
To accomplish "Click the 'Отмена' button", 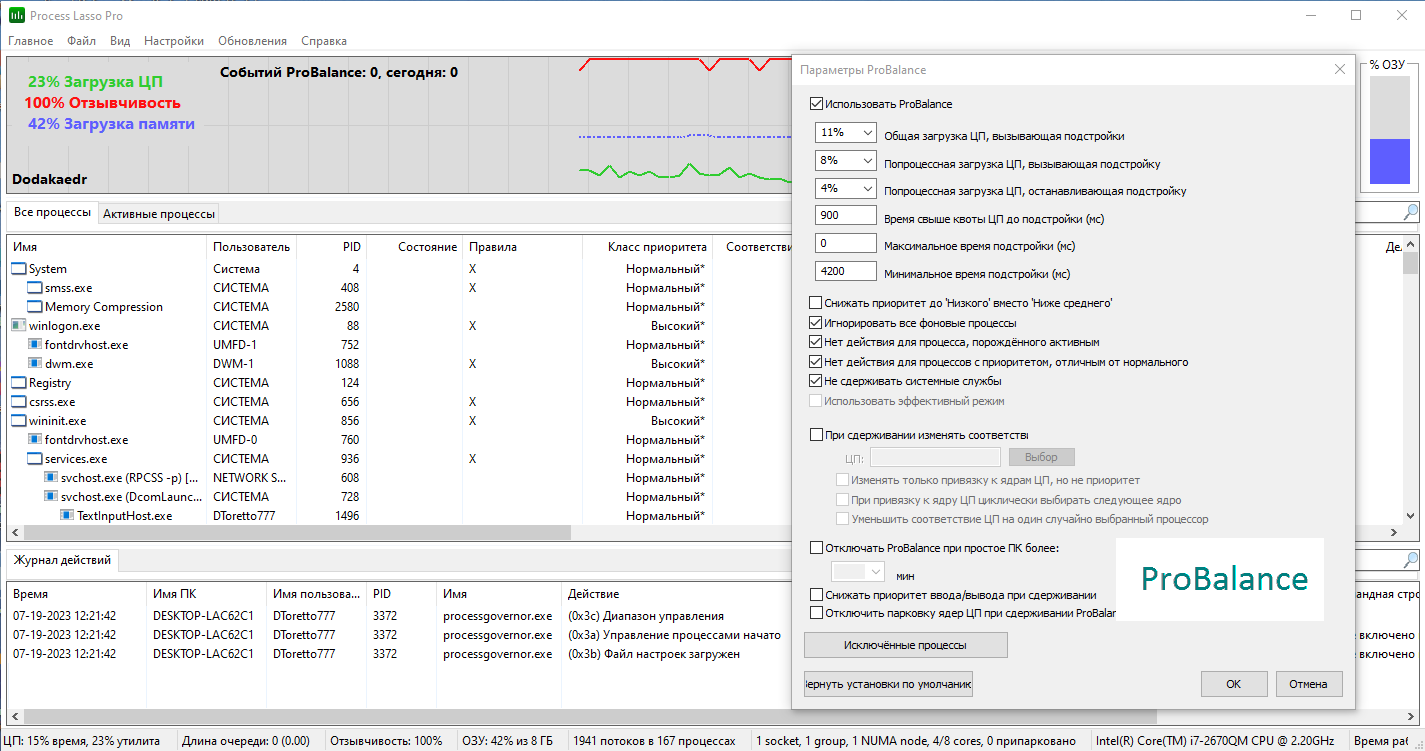I will [x=1309, y=684].
